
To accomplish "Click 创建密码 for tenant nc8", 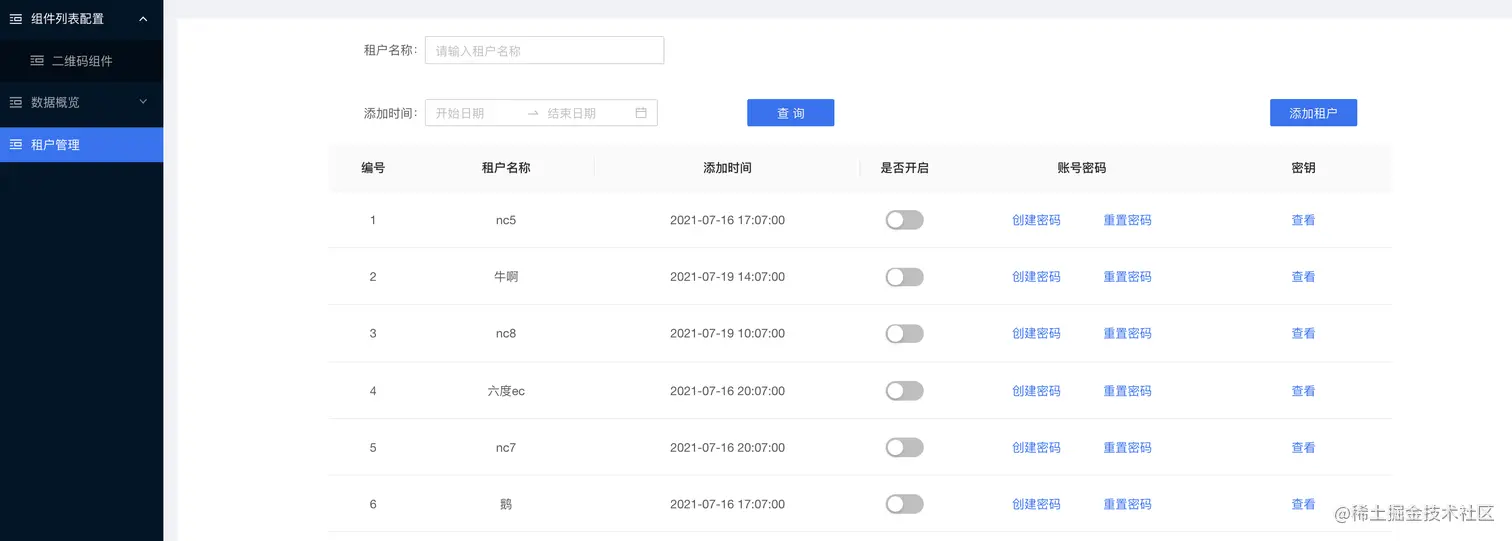I will click(x=1036, y=333).
